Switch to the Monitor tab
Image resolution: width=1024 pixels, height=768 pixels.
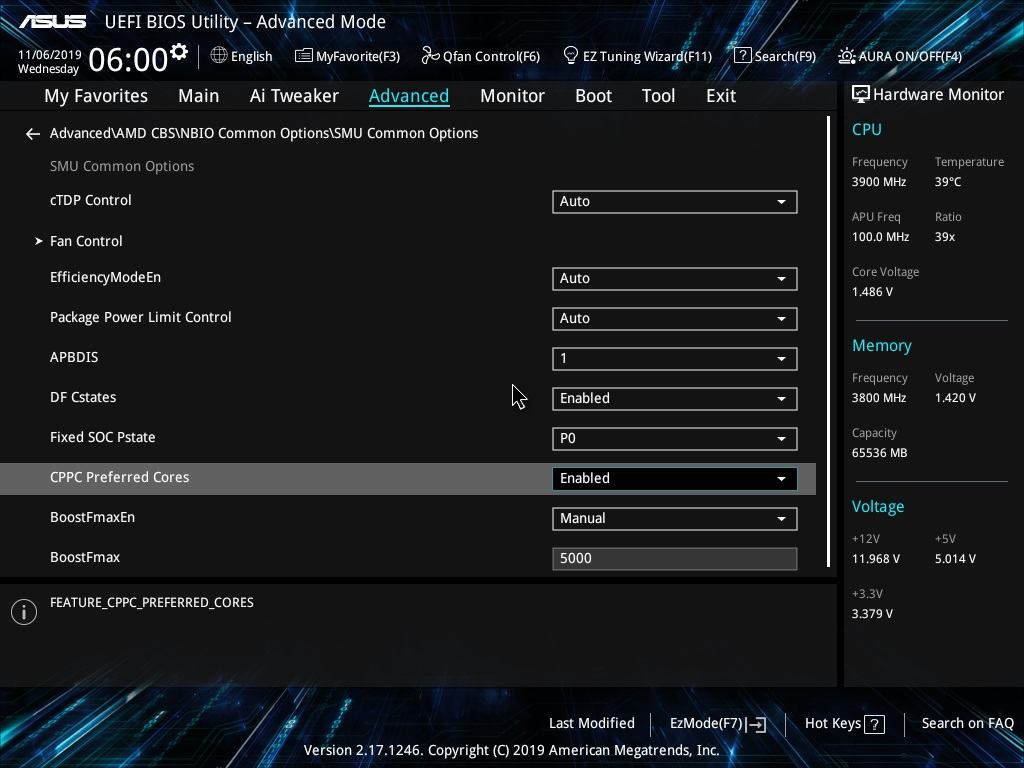point(512,96)
